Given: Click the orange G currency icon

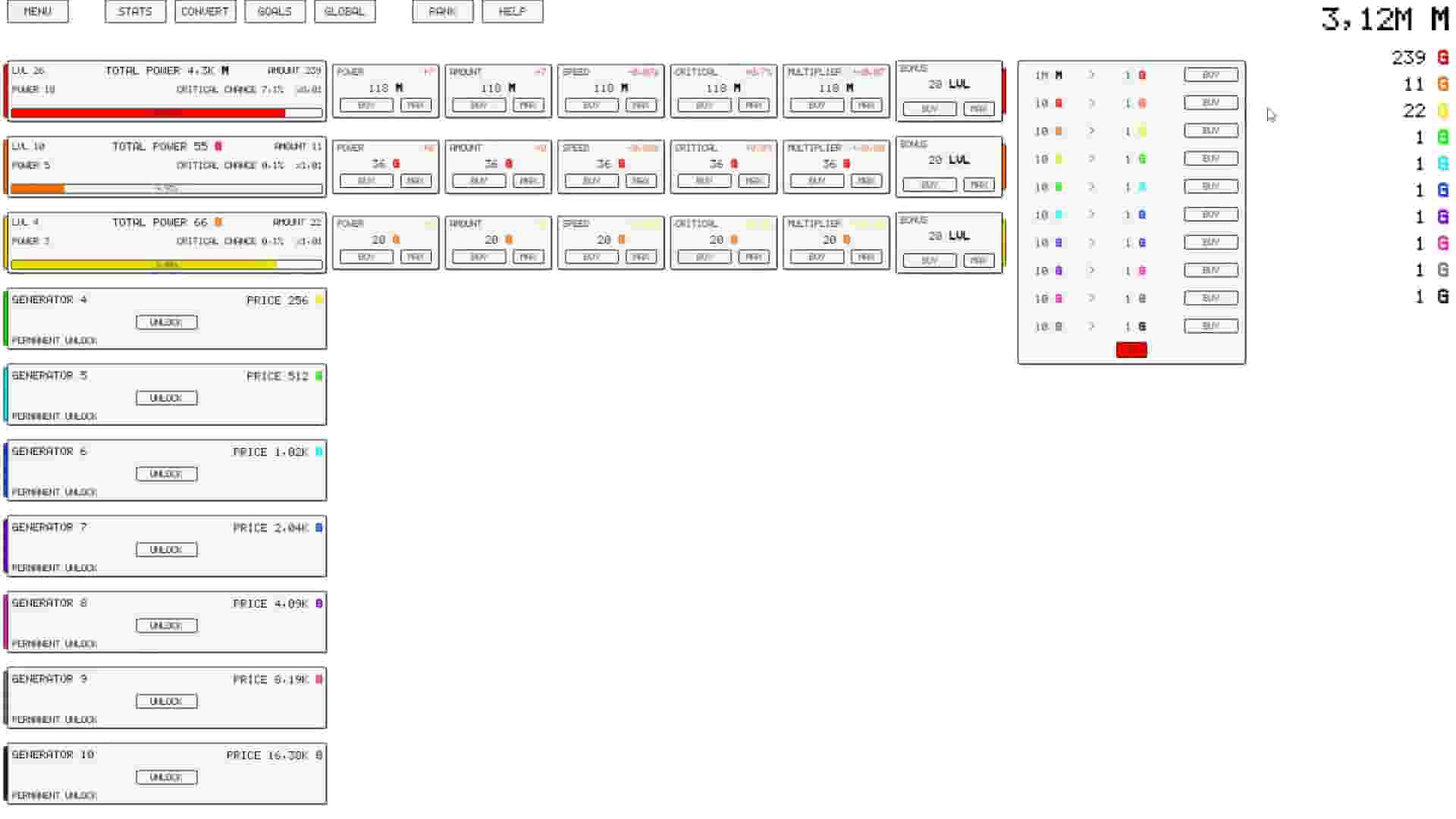Looking at the screenshot, I should tap(1442, 84).
